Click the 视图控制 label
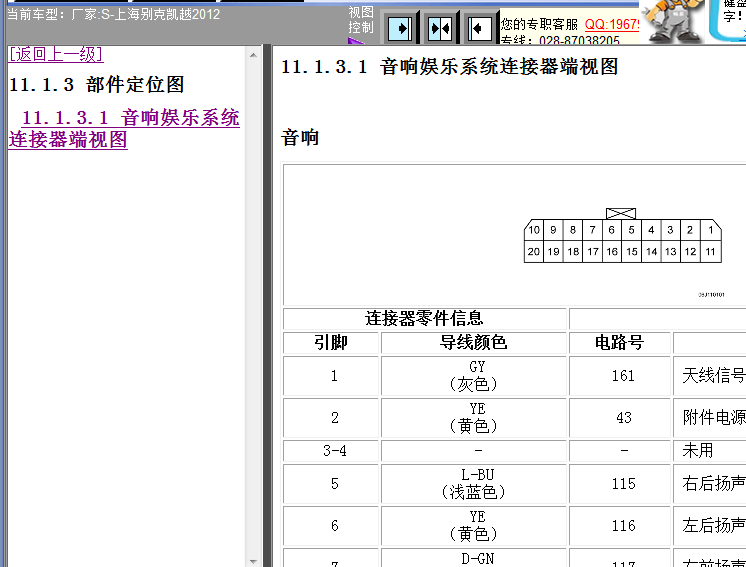This screenshot has width=746, height=567. (361, 20)
